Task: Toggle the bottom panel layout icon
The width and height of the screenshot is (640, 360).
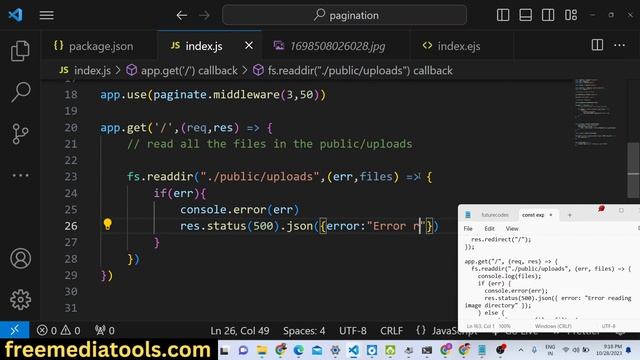Action: (525, 15)
